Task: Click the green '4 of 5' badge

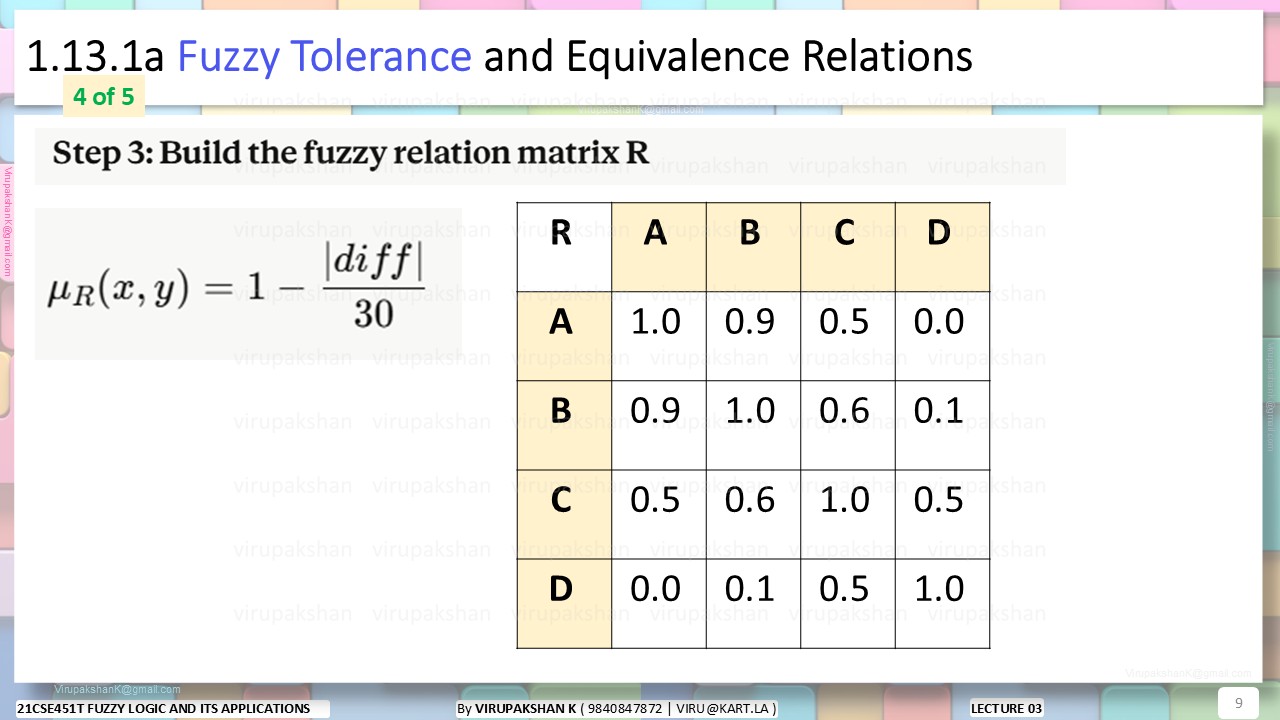Action: (104, 97)
